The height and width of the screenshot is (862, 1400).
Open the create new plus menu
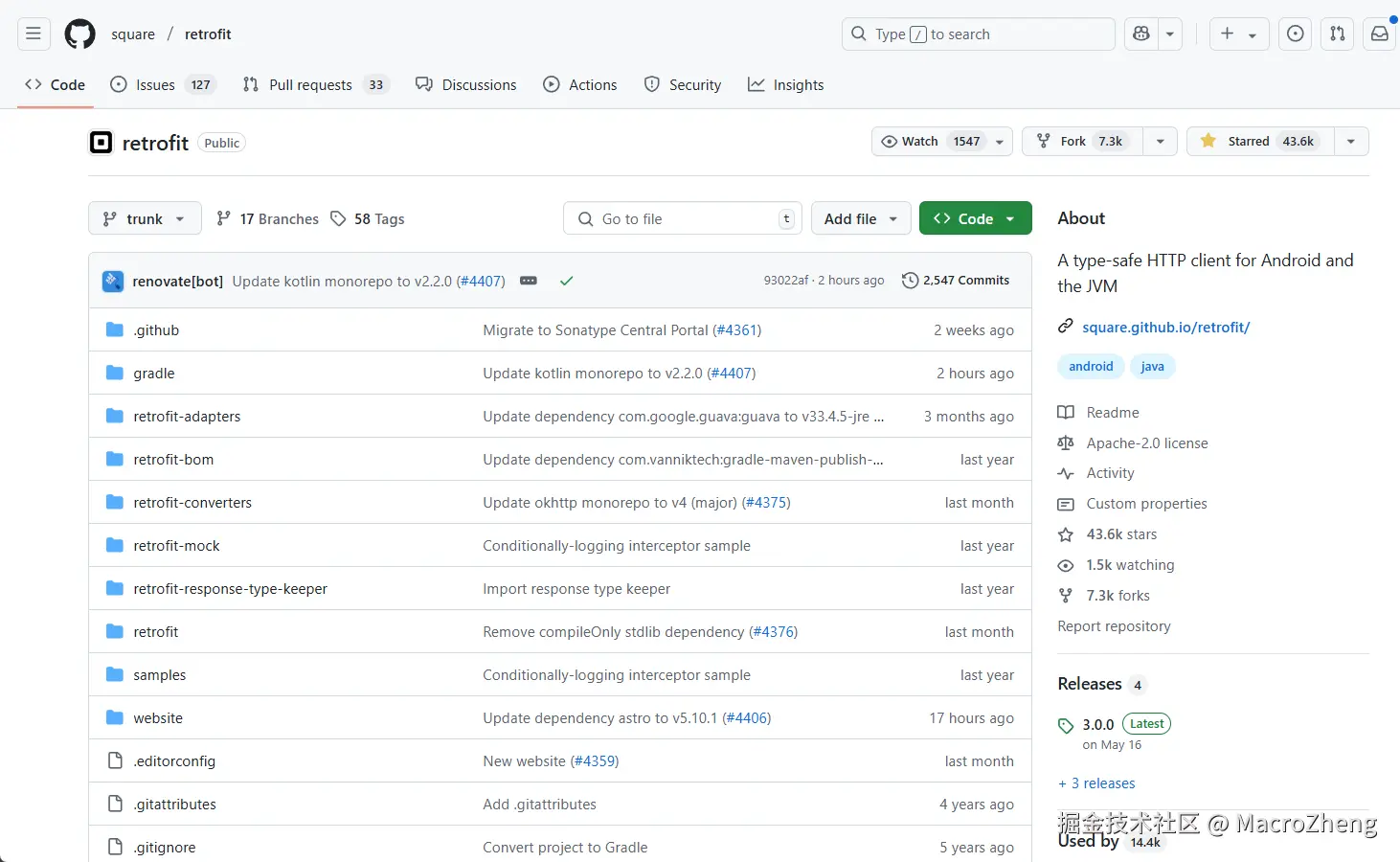tap(1239, 34)
